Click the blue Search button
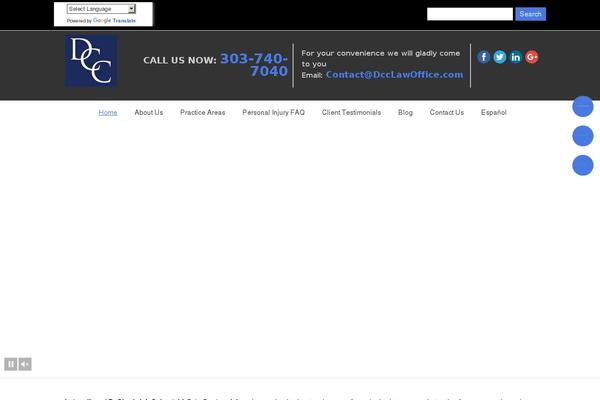 (530, 14)
